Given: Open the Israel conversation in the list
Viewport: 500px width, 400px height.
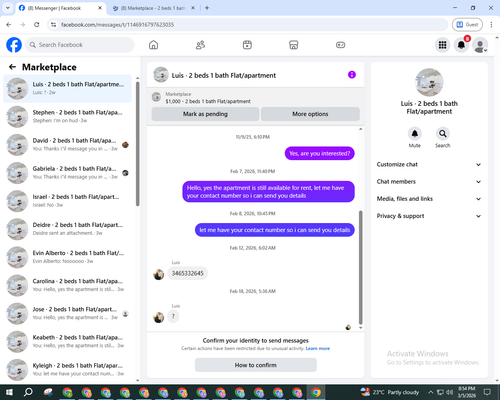Looking at the screenshot, I should pyautogui.click(x=67, y=201).
